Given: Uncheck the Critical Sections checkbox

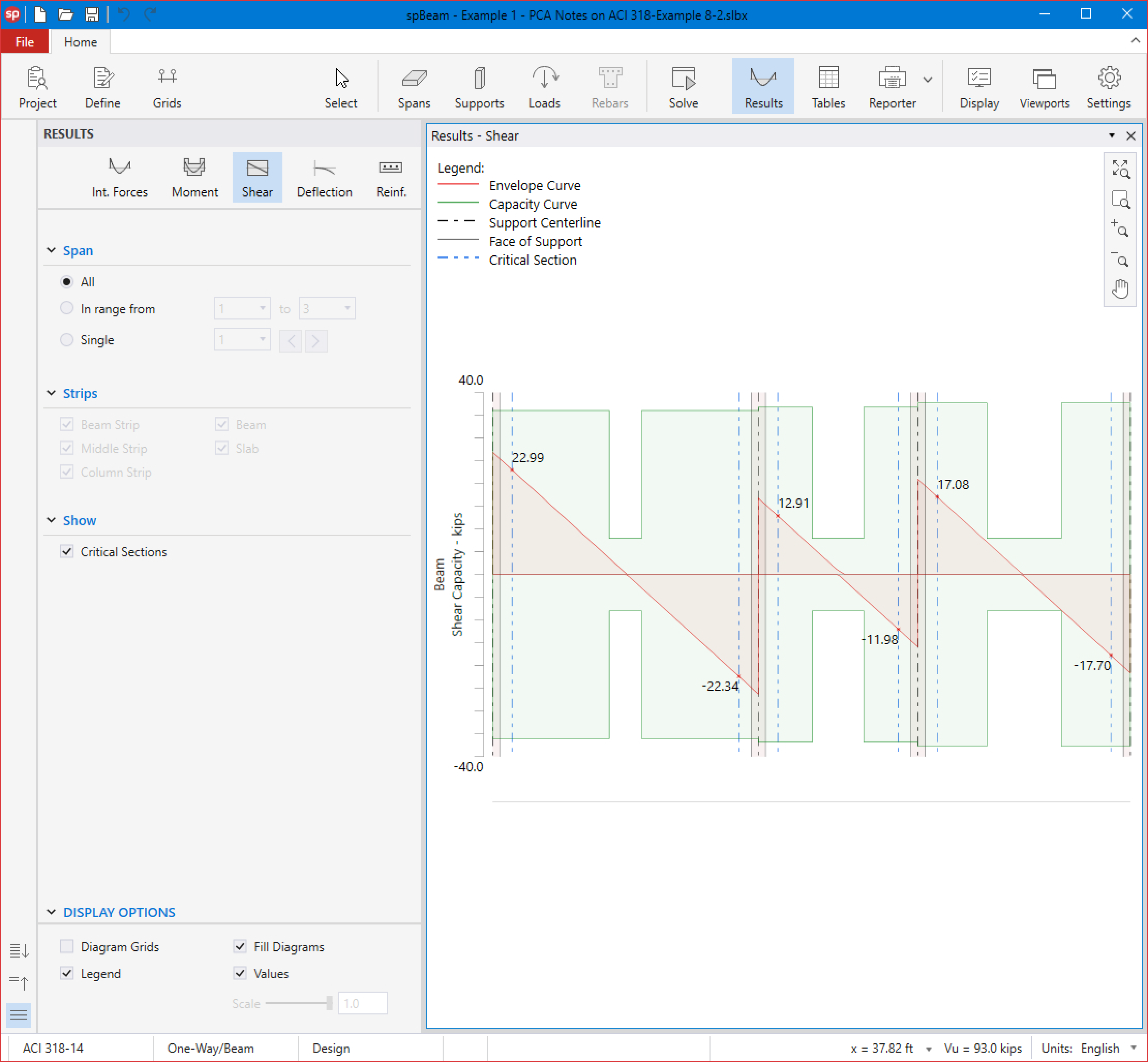Looking at the screenshot, I should 67,552.
